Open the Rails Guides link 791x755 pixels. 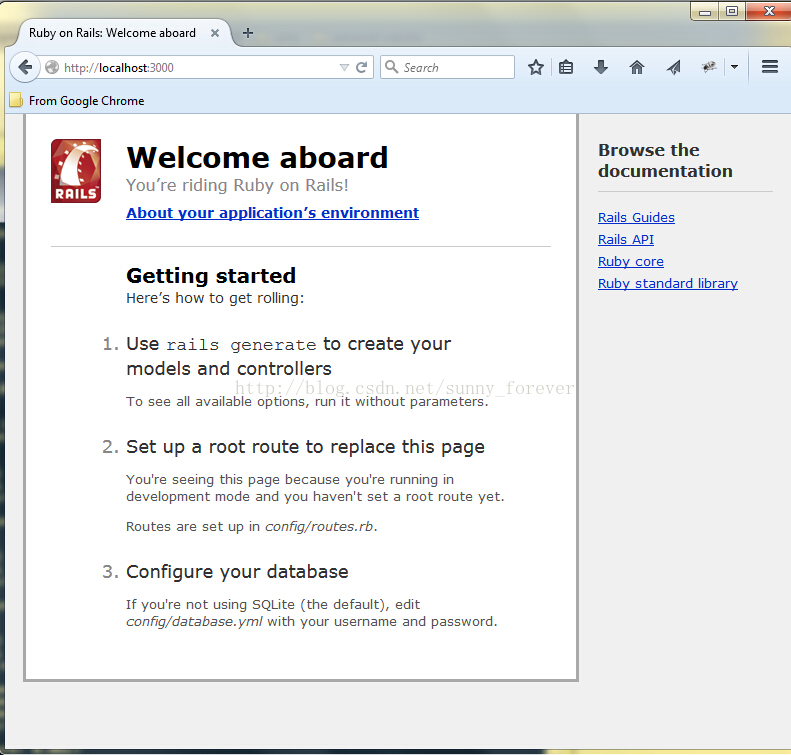pyautogui.click(x=636, y=217)
